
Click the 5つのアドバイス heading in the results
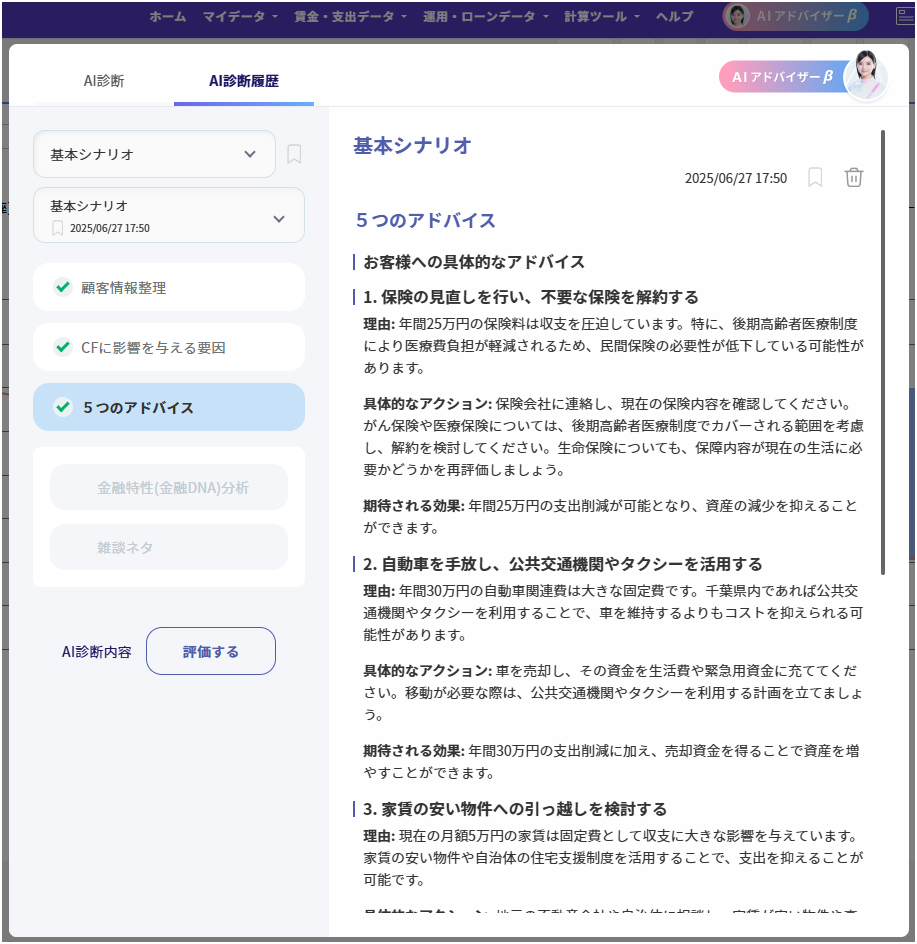click(426, 220)
